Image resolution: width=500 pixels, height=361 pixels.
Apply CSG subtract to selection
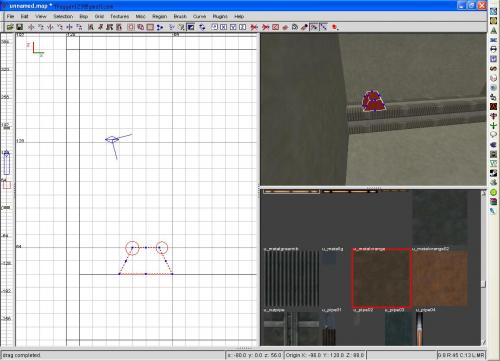coord(131,27)
